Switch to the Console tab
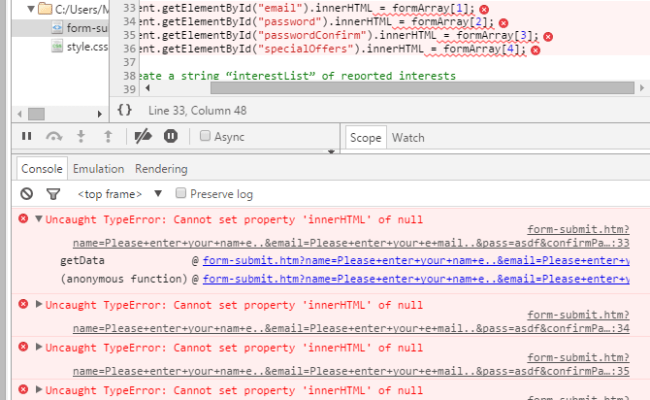The image size is (650, 400). [42, 169]
